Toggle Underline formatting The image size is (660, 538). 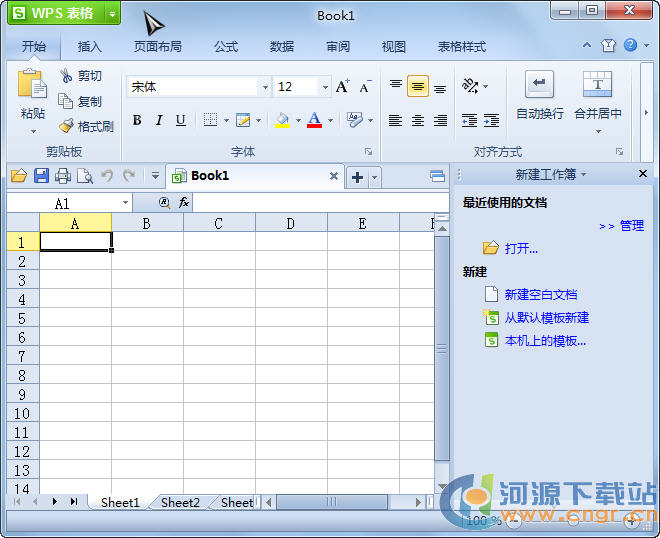point(180,120)
